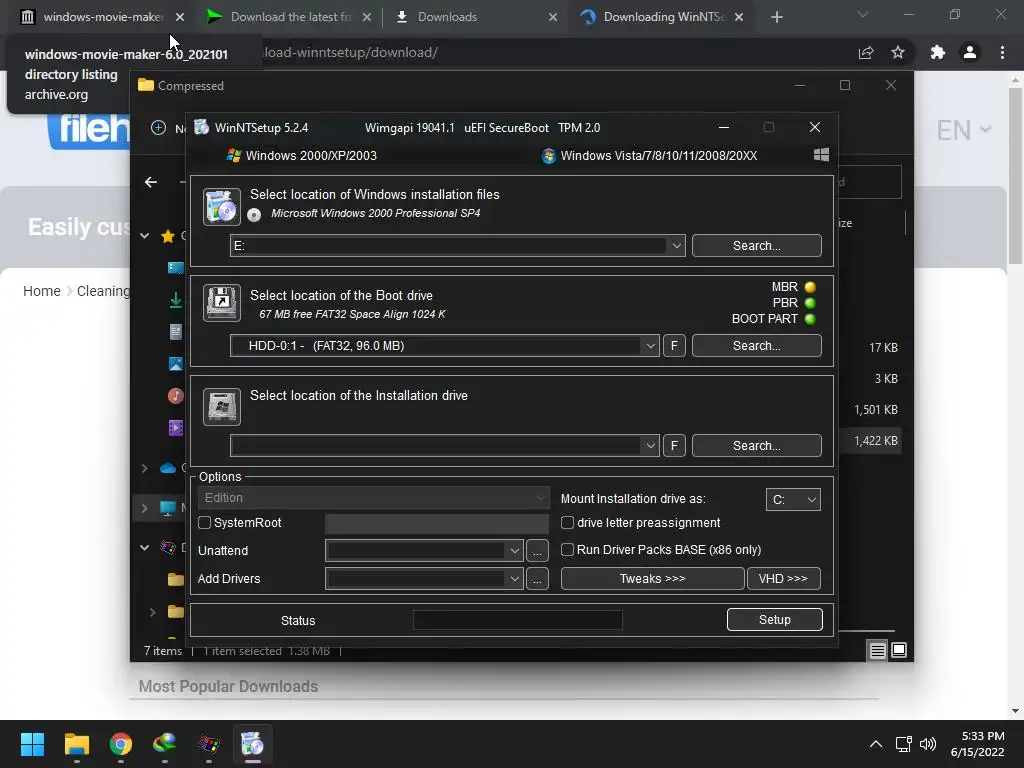This screenshot has width=1024, height=768.
Task: Click the Installation drive icon
Action: tap(221, 406)
